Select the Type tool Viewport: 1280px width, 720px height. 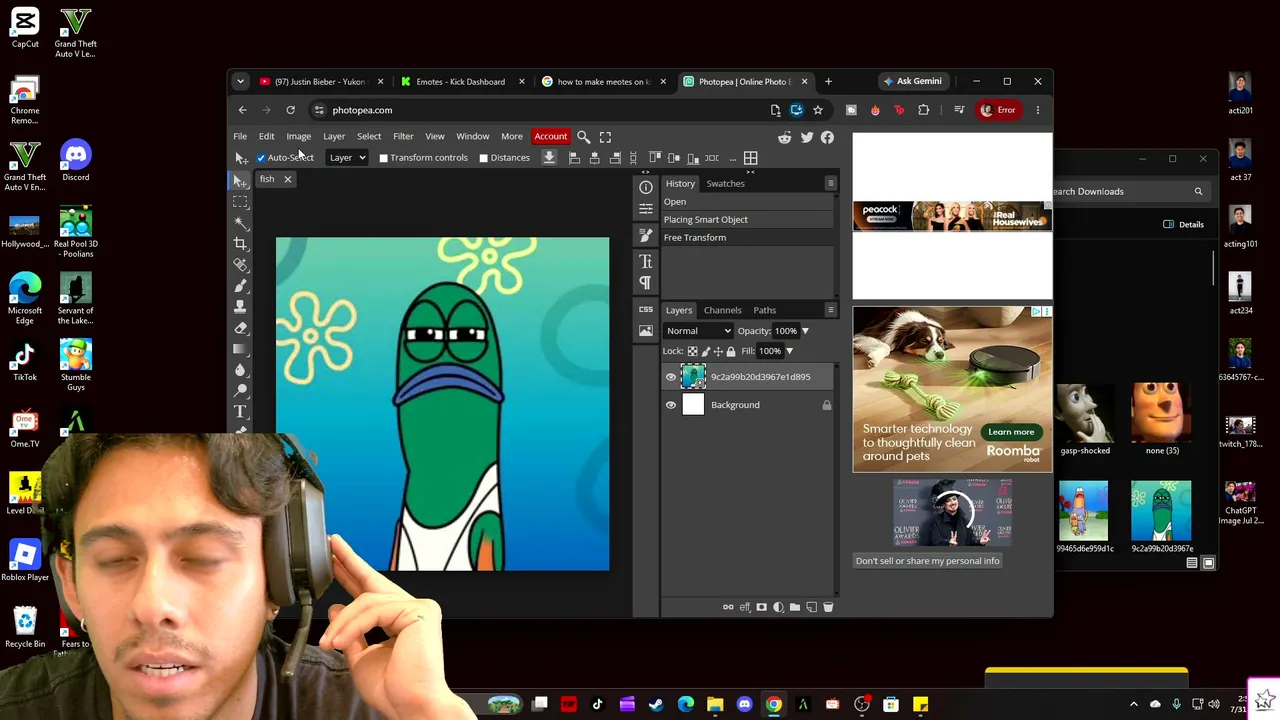click(241, 411)
